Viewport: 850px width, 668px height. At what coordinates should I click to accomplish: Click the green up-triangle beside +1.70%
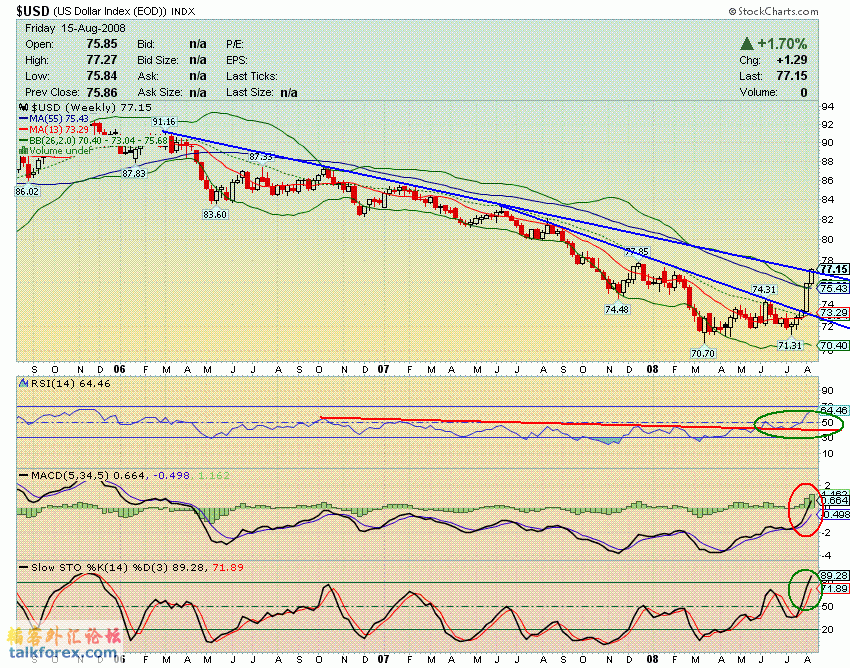(x=746, y=43)
